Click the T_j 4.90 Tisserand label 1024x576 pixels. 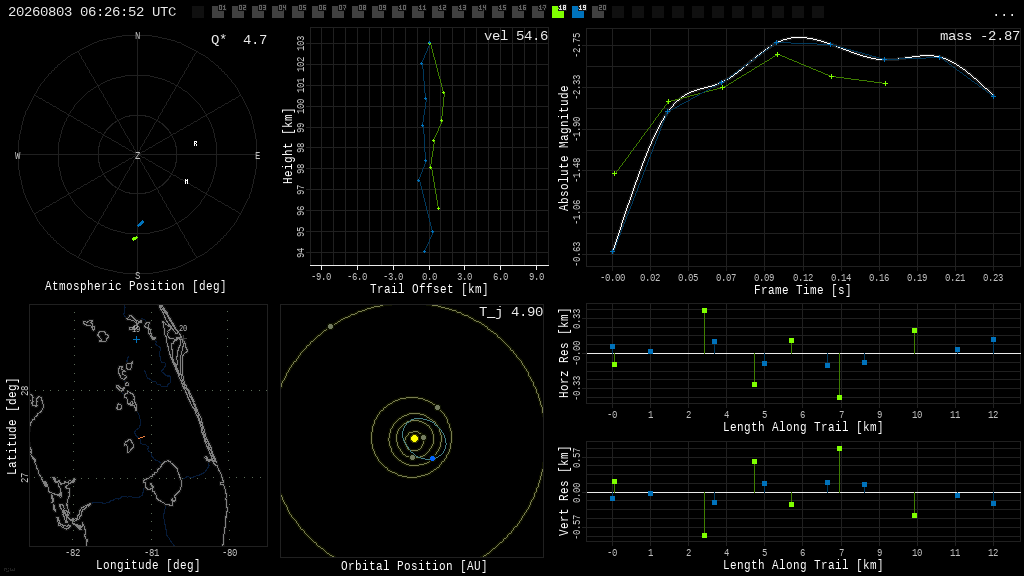(511, 312)
